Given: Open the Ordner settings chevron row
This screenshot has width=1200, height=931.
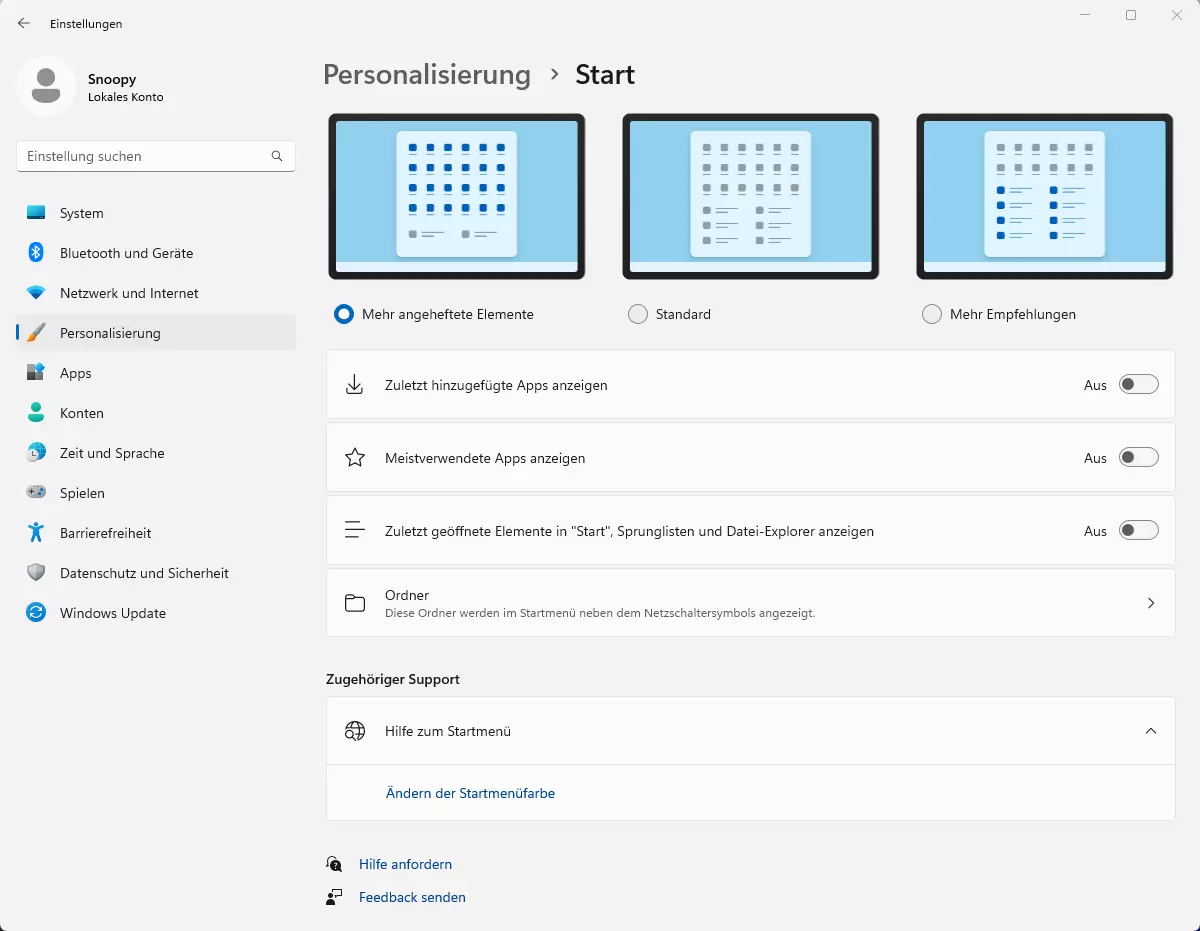Looking at the screenshot, I should click(x=750, y=603).
